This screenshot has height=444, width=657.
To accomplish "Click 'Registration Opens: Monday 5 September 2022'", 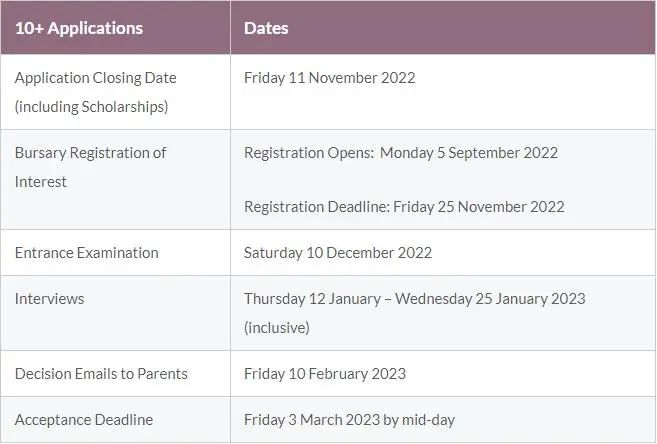I will pyautogui.click(x=401, y=153).
